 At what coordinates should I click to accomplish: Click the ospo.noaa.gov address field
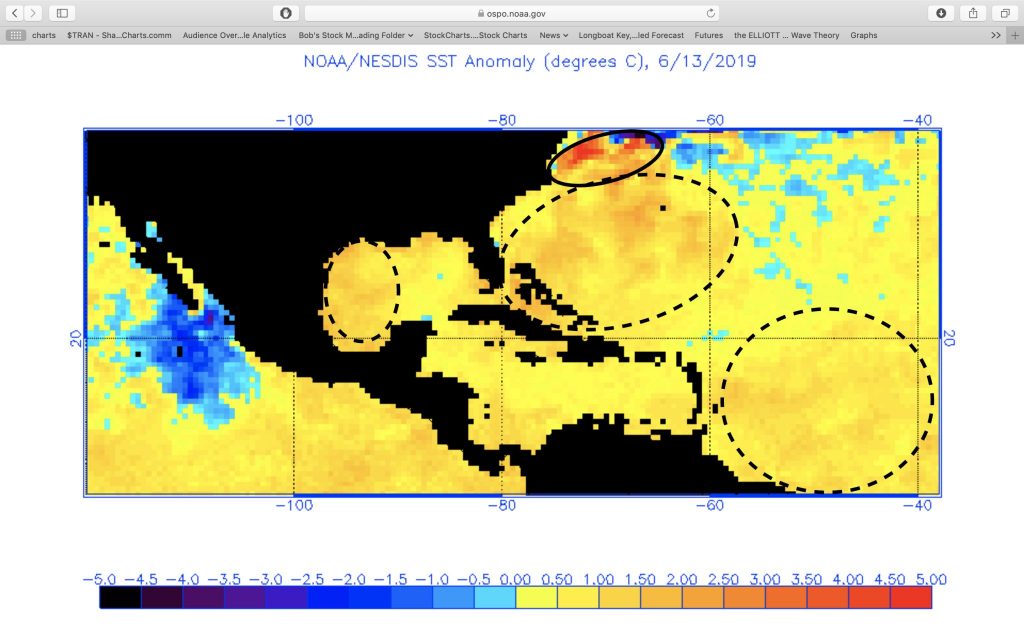(x=510, y=13)
